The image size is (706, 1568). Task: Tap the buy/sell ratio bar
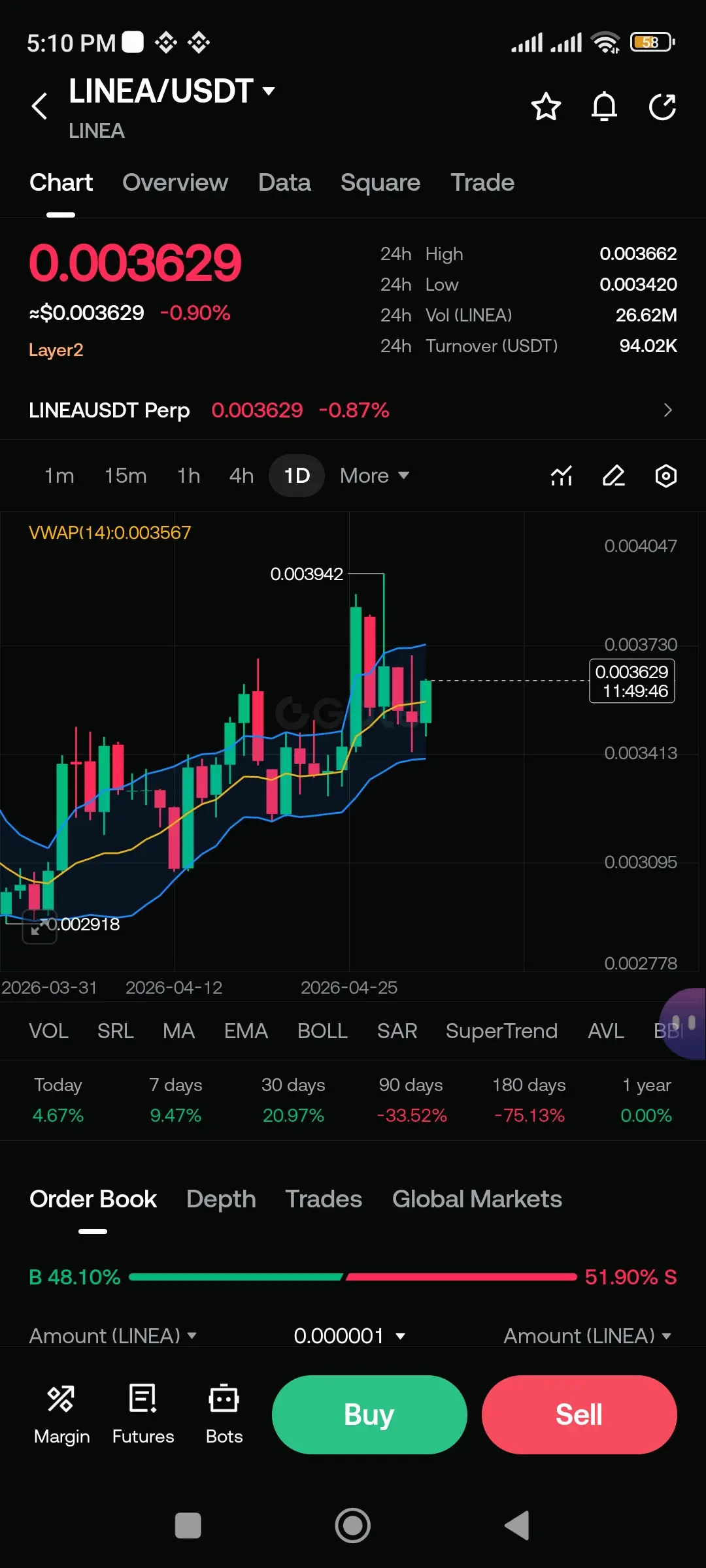tap(353, 1277)
